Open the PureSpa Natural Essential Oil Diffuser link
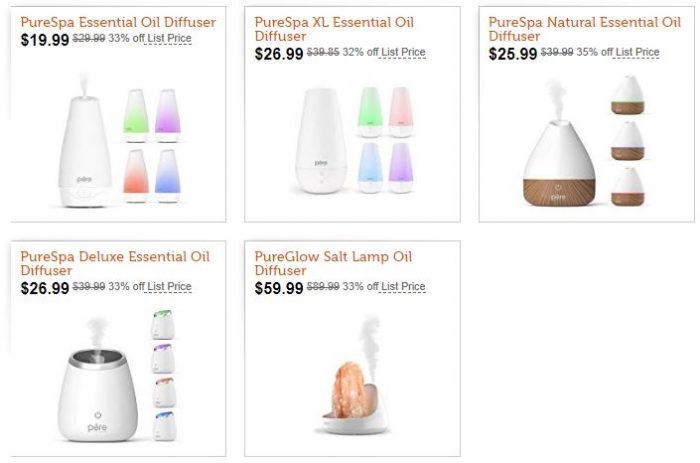The height and width of the screenshot is (463, 700). (584, 29)
